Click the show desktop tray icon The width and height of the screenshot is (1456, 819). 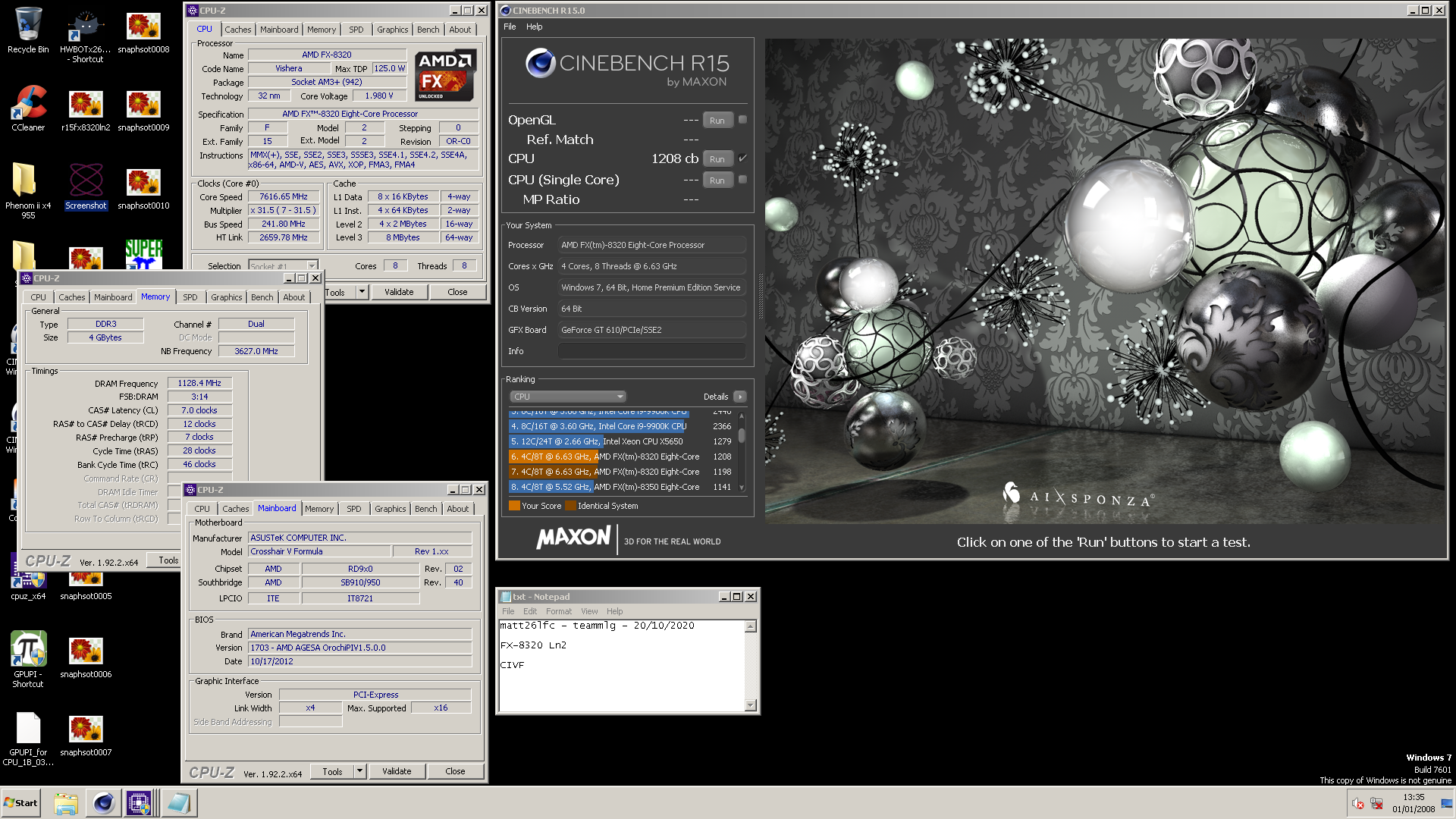[1447, 803]
